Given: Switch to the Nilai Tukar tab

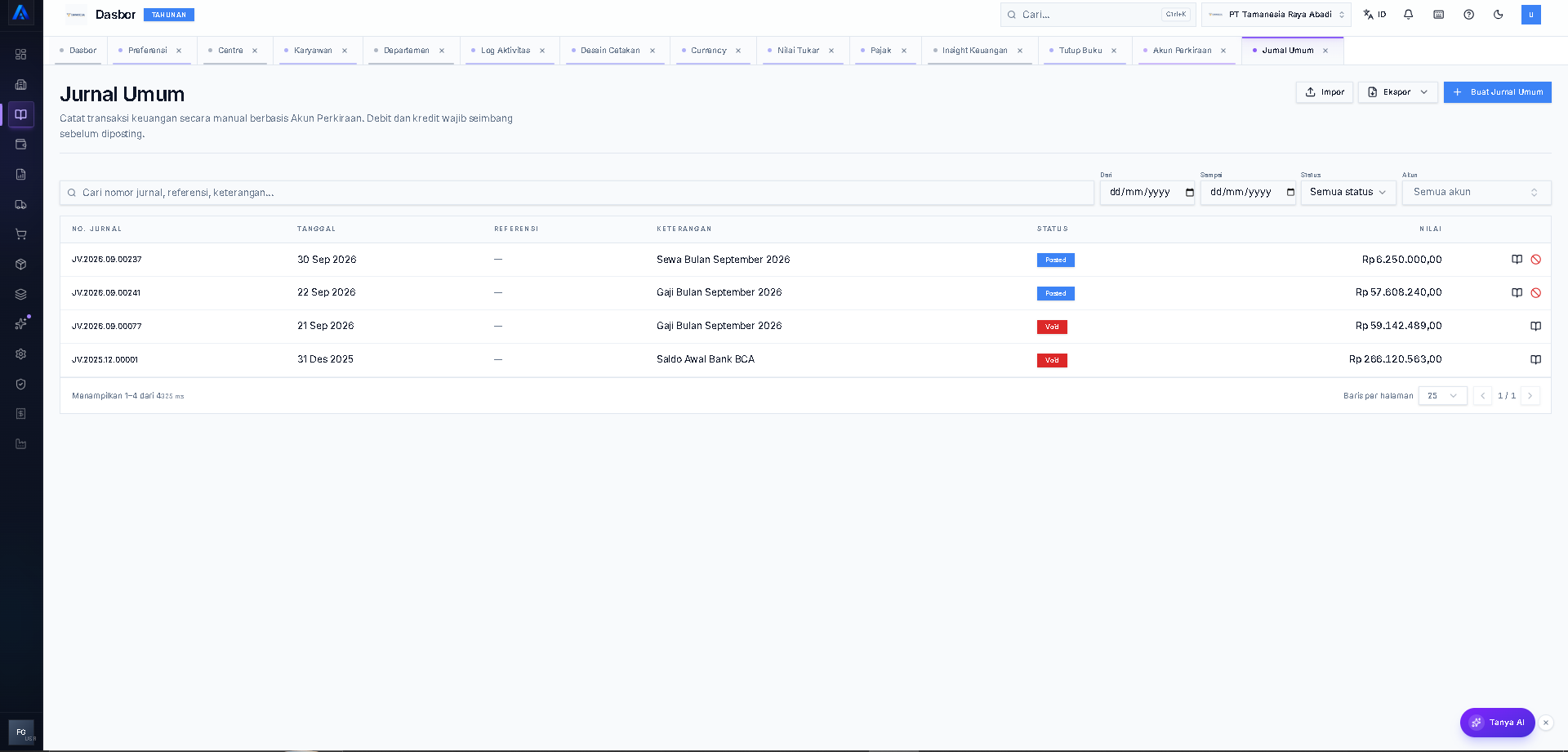Looking at the screenshot, I should click(x=798, y=51).
